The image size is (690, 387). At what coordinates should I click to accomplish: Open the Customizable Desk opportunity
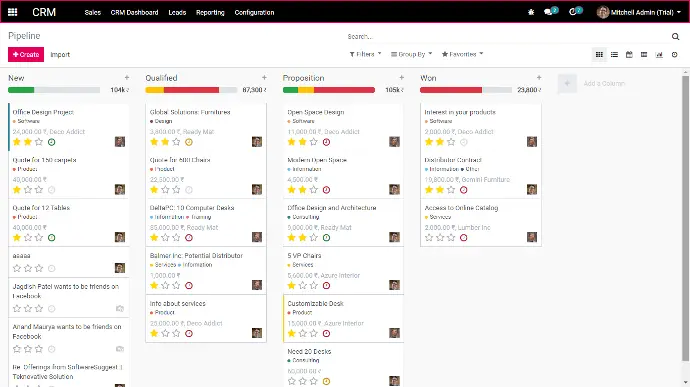pyautogui.click(x=315, y=303)
